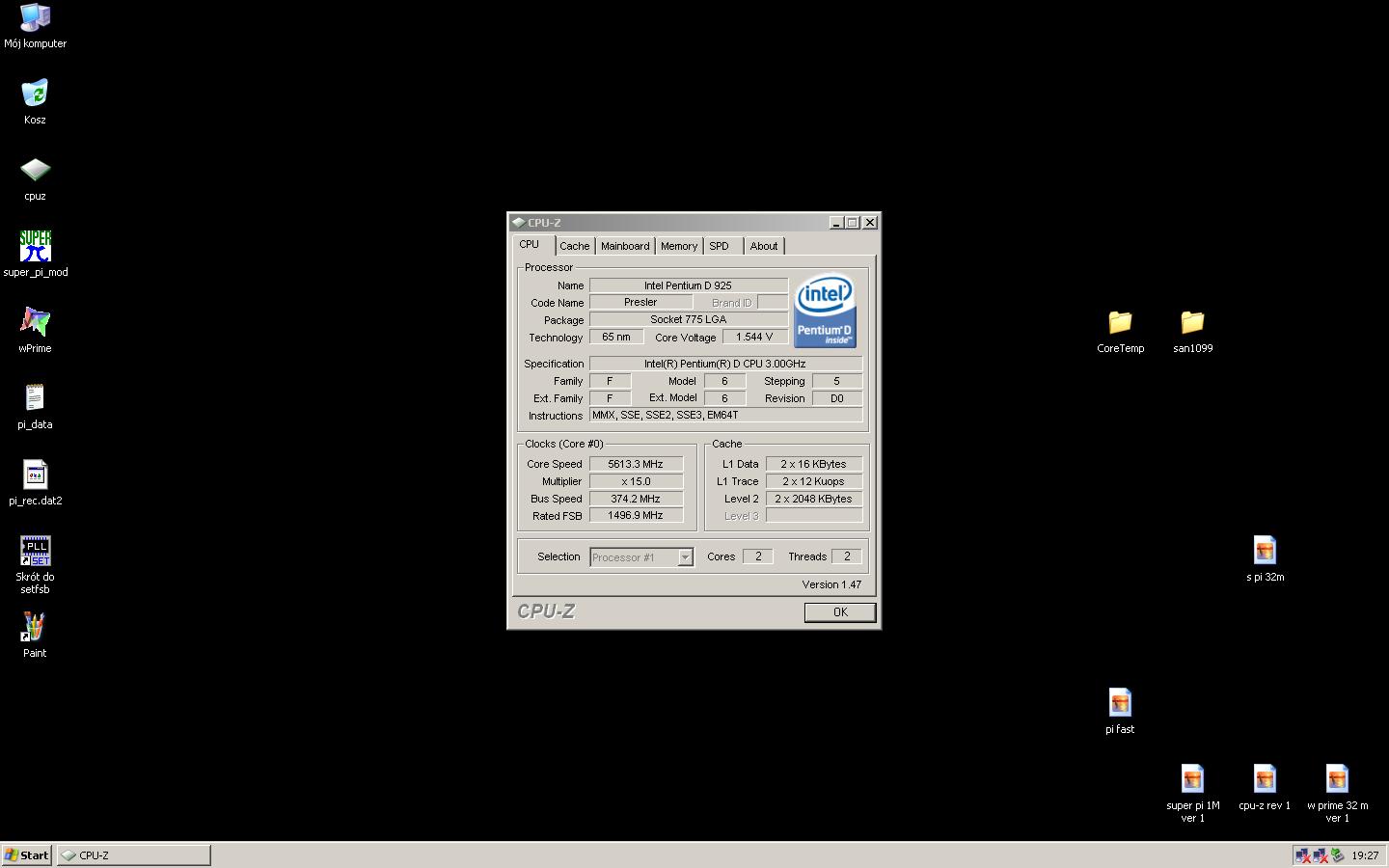Click the Rated FSB value 1496.9 MHz
The image size is (1389, 868).
pos(636,516)
